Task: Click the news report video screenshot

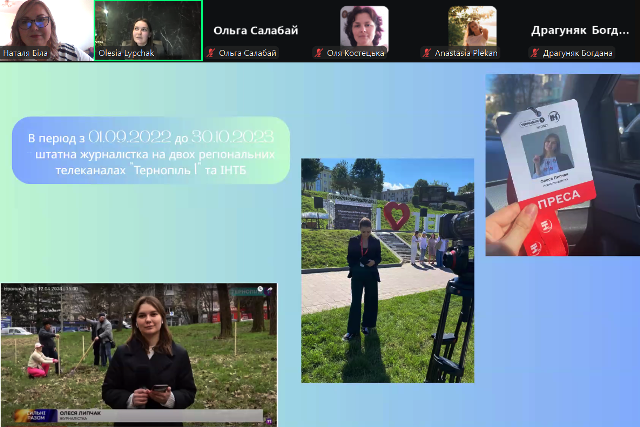Action: click(139, 350)
